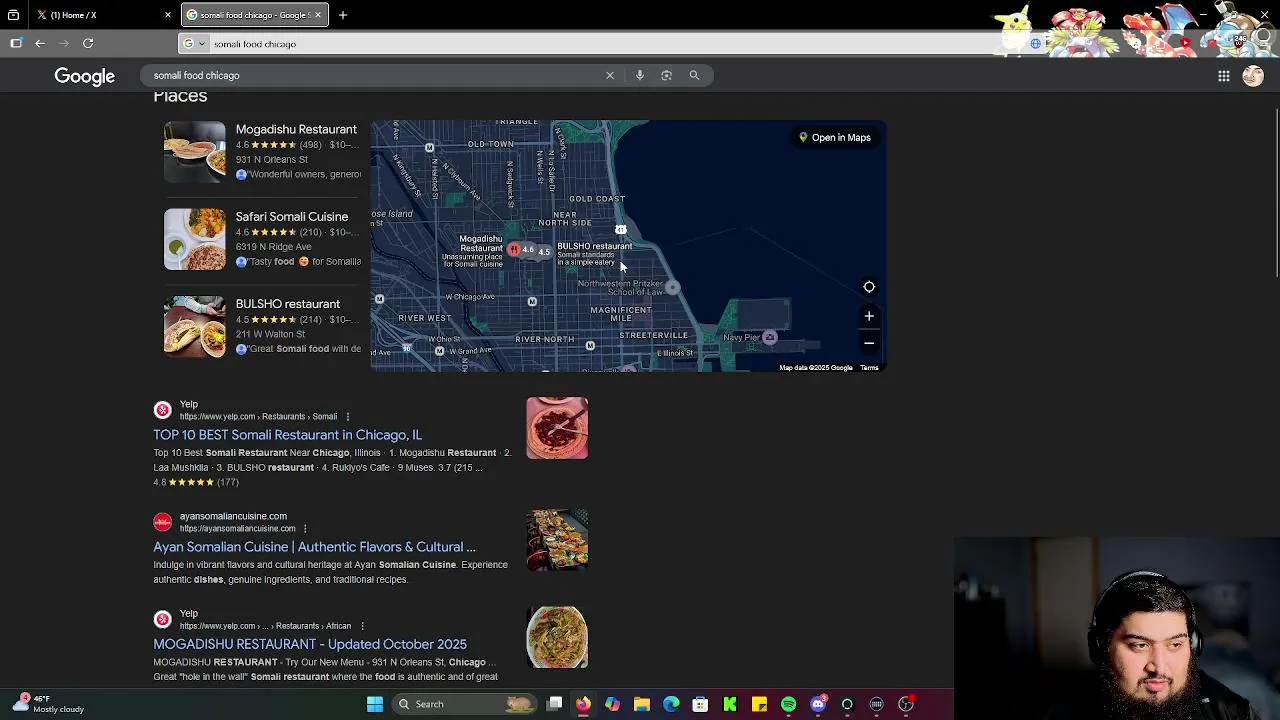The height and width of the screenshot is (720, 1280).
Task: Open the search engine dropdown in address bar
Action: [195, 43]
